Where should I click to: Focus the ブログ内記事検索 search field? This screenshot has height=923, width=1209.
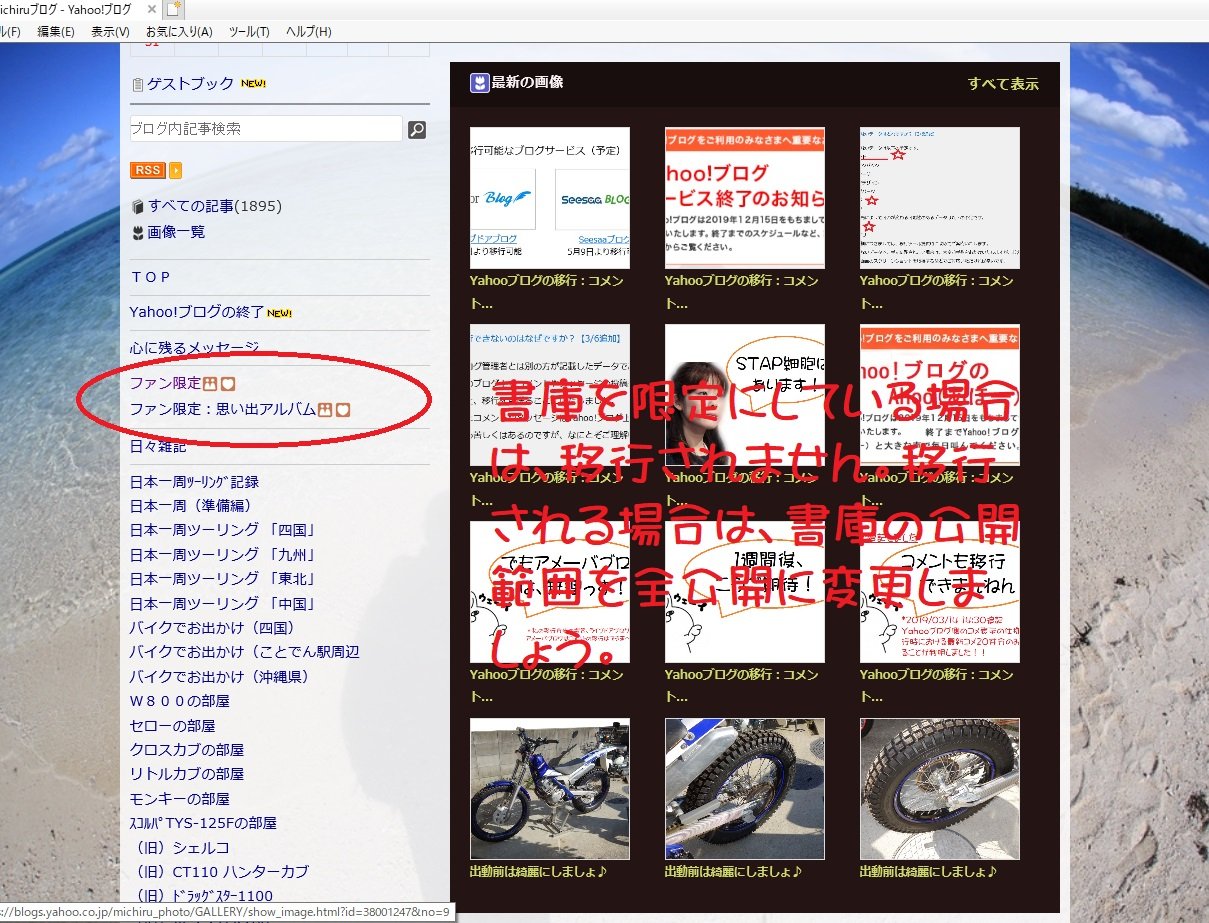(x=266, y=129)
